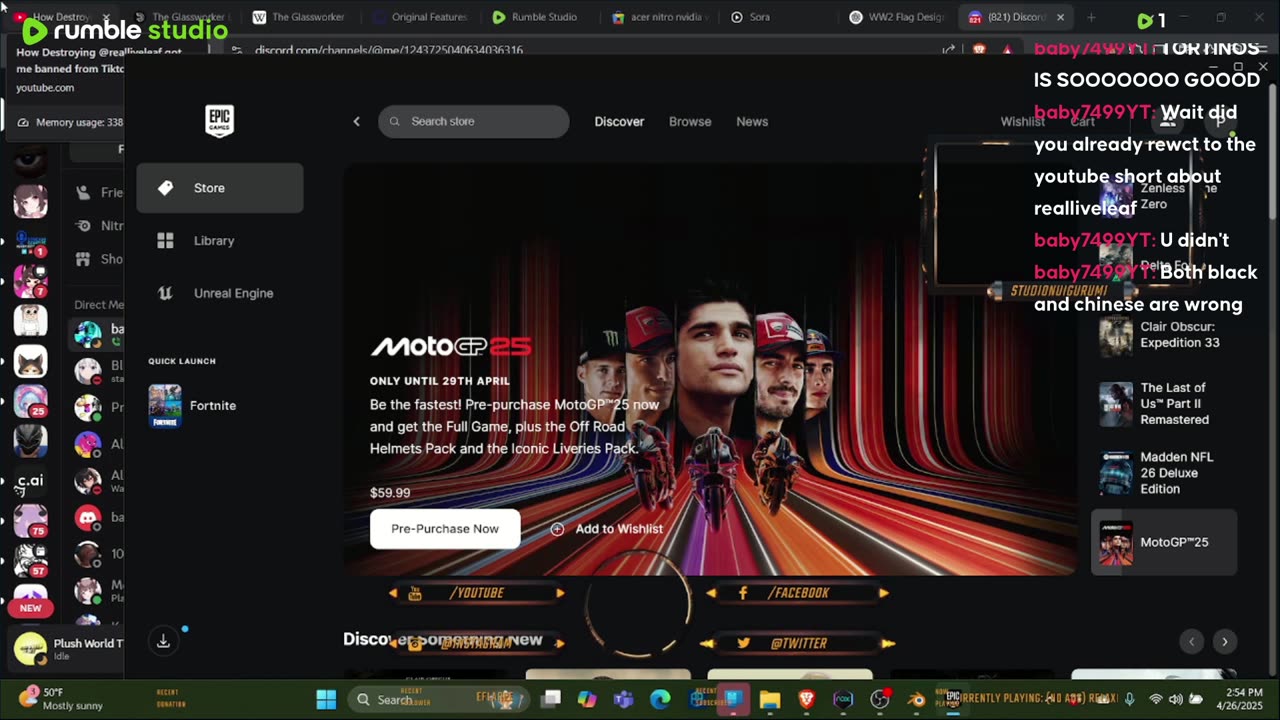
Task: Go back with the launcher back arrow
Action: coord(356,121)
